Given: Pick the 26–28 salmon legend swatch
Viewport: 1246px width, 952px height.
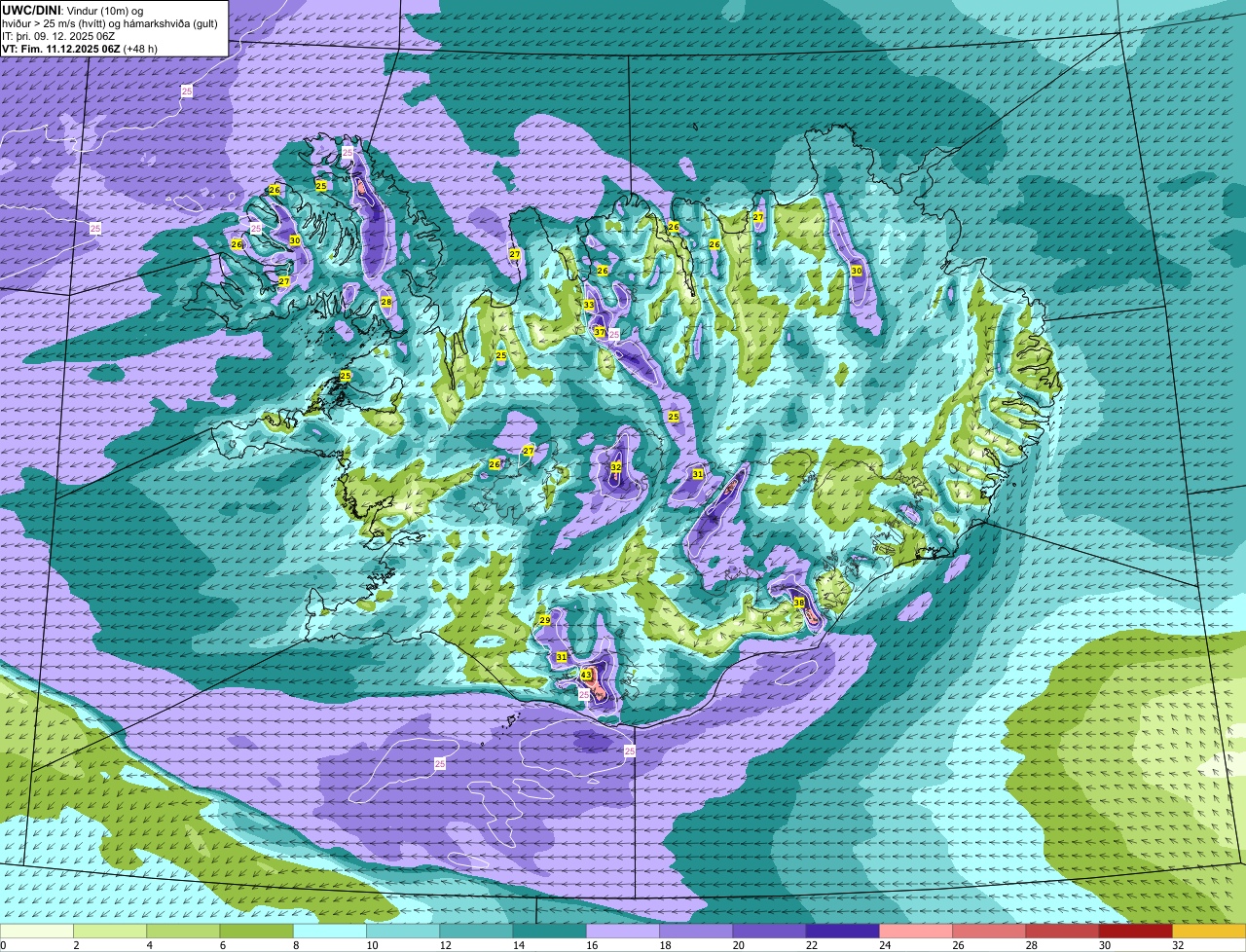Looking at the screenshot, I should (x=989, y=931).
